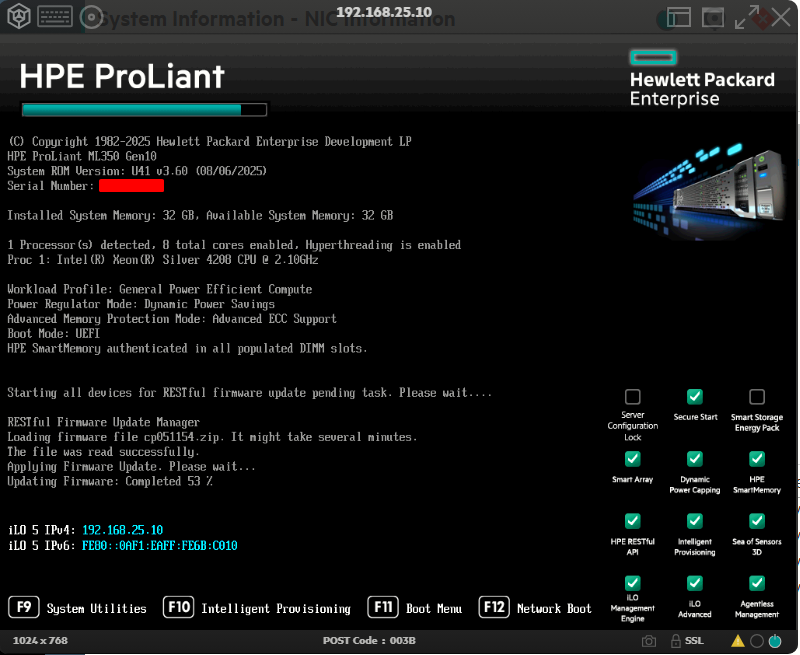Click the Intelligent Provisioning checkbox

pyautogui.click(x=695, y=521)
